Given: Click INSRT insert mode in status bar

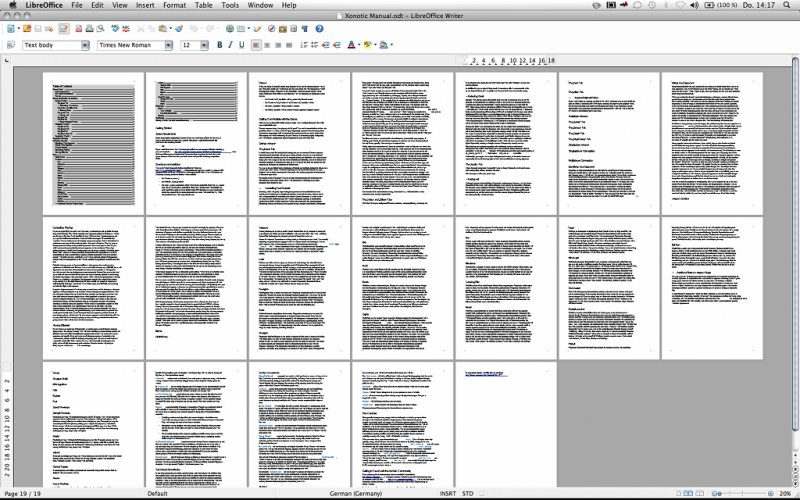Looking at the screenshot, I should [x=447, y=494].
